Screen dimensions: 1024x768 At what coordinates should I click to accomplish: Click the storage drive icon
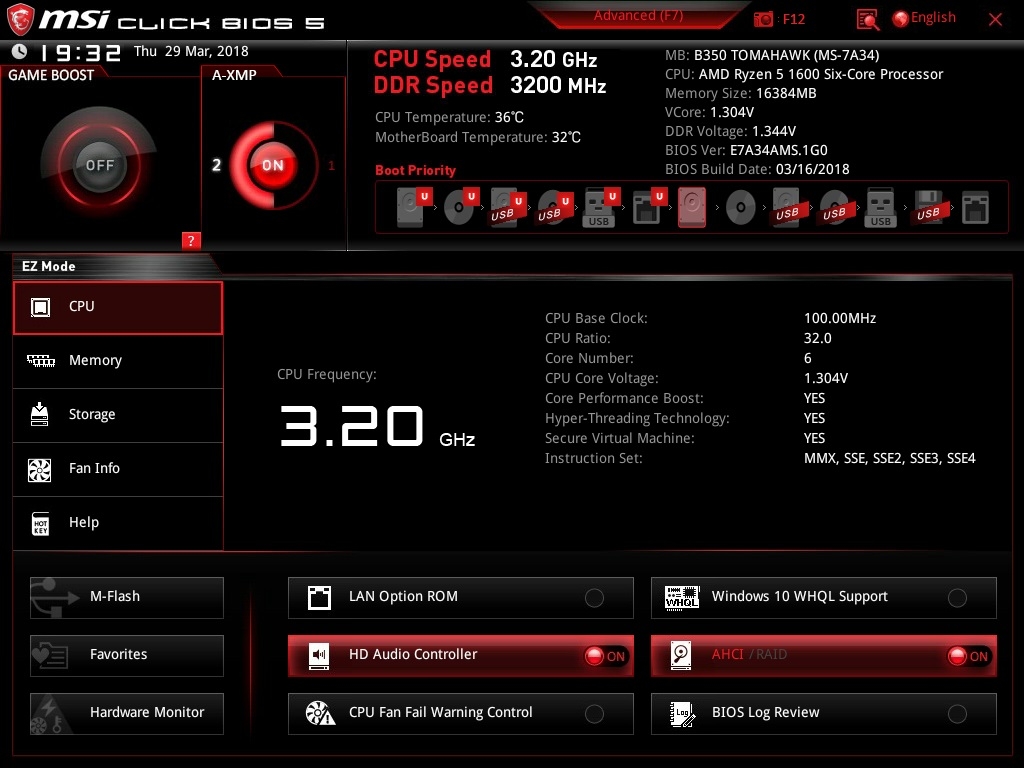[x=40, y=414]
